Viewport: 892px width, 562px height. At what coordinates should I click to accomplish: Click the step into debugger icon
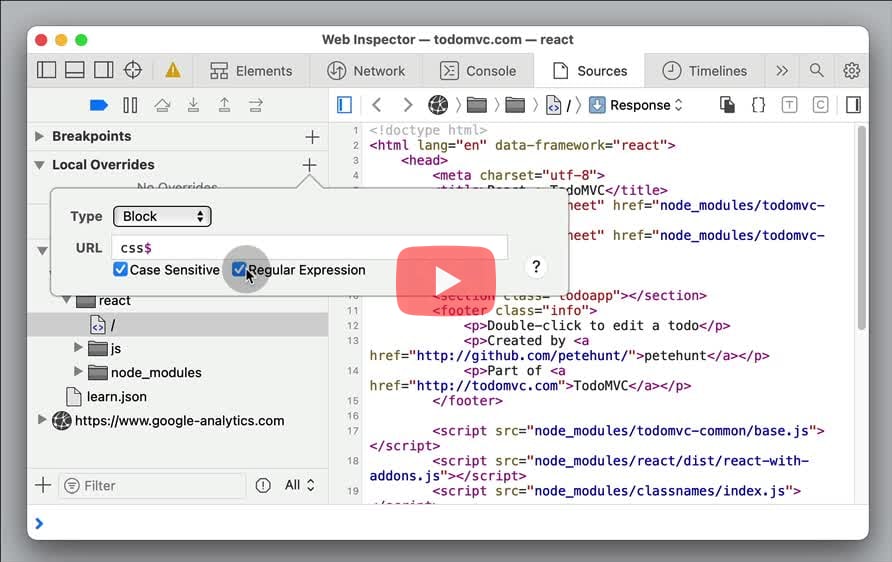193,105
